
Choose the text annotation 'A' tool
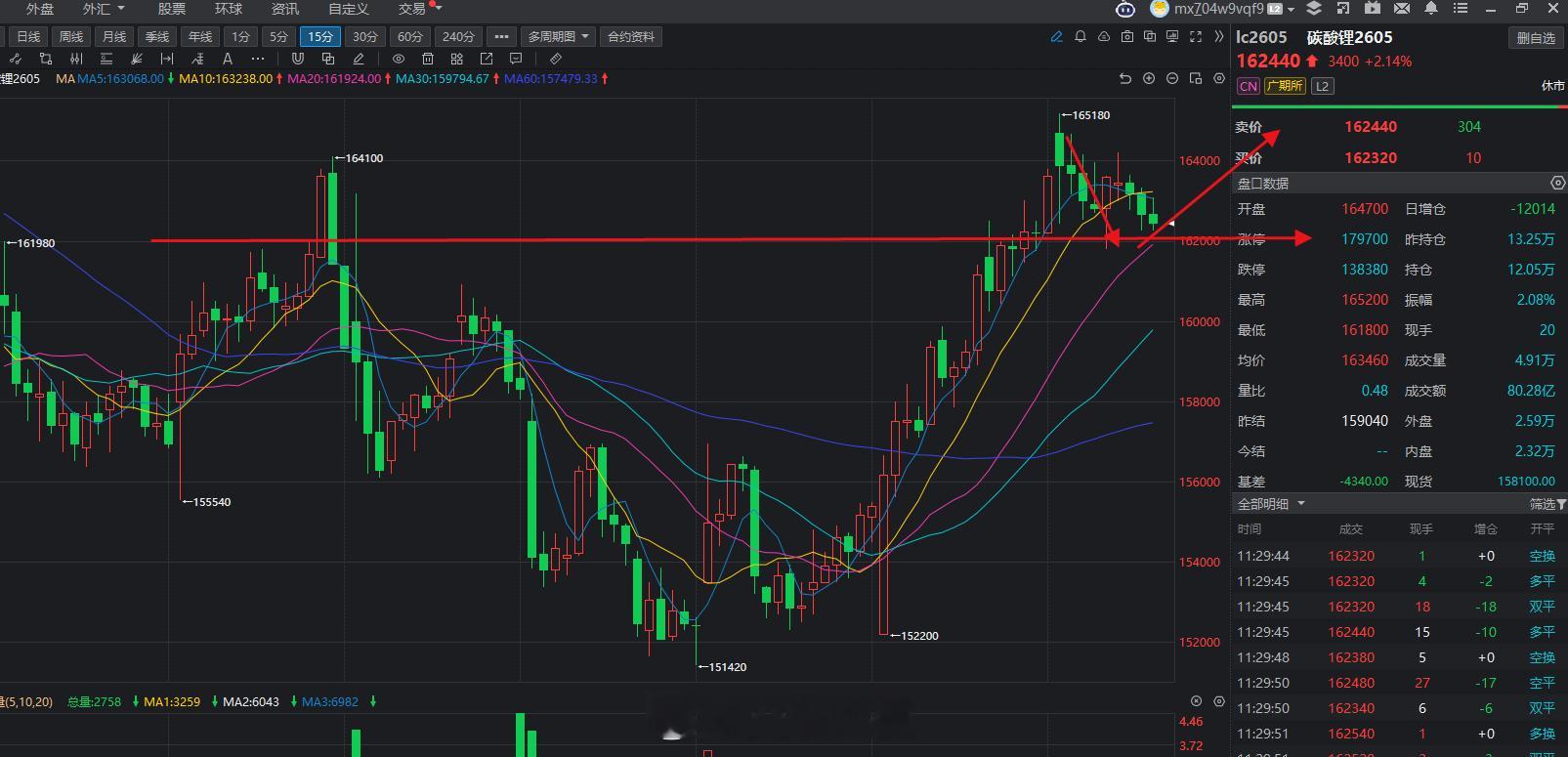click(229, 59)
